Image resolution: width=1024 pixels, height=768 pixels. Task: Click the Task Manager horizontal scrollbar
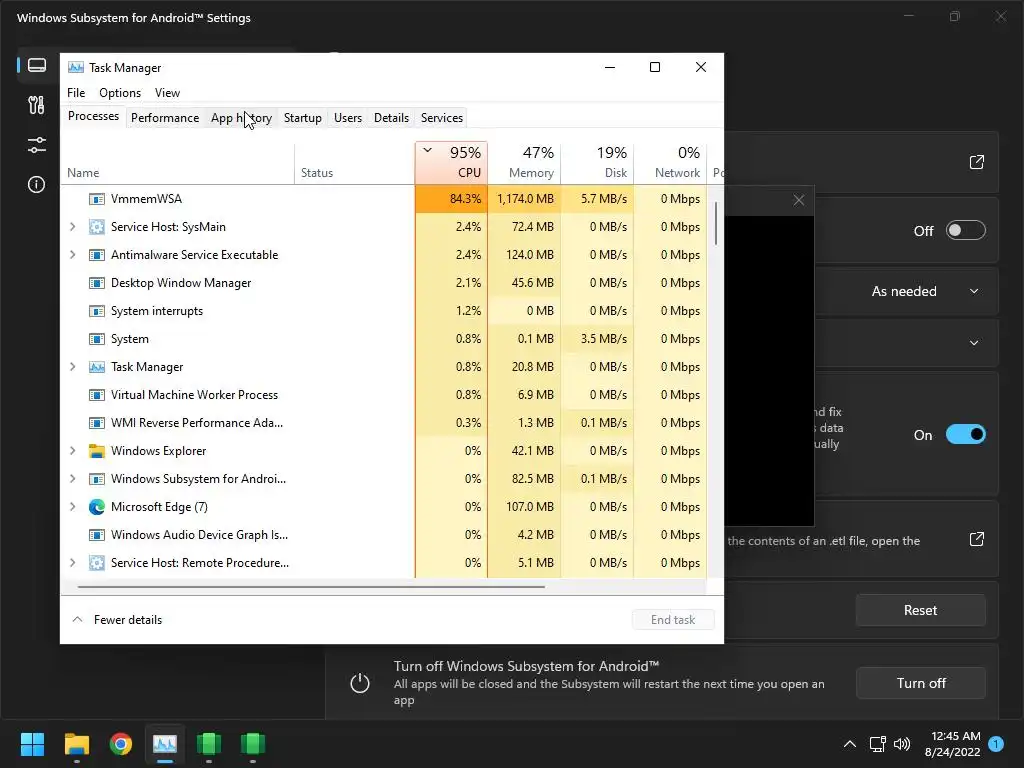point(311,587)
